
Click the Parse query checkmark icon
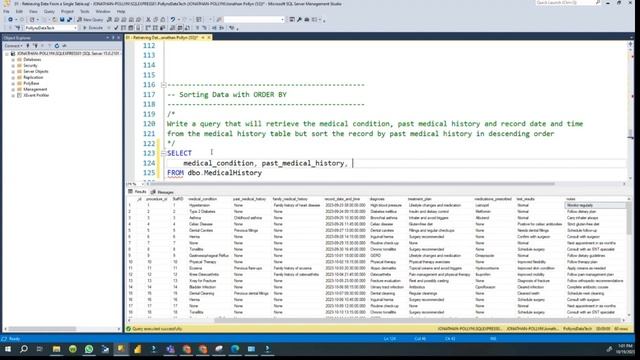(x=116, y=28)
